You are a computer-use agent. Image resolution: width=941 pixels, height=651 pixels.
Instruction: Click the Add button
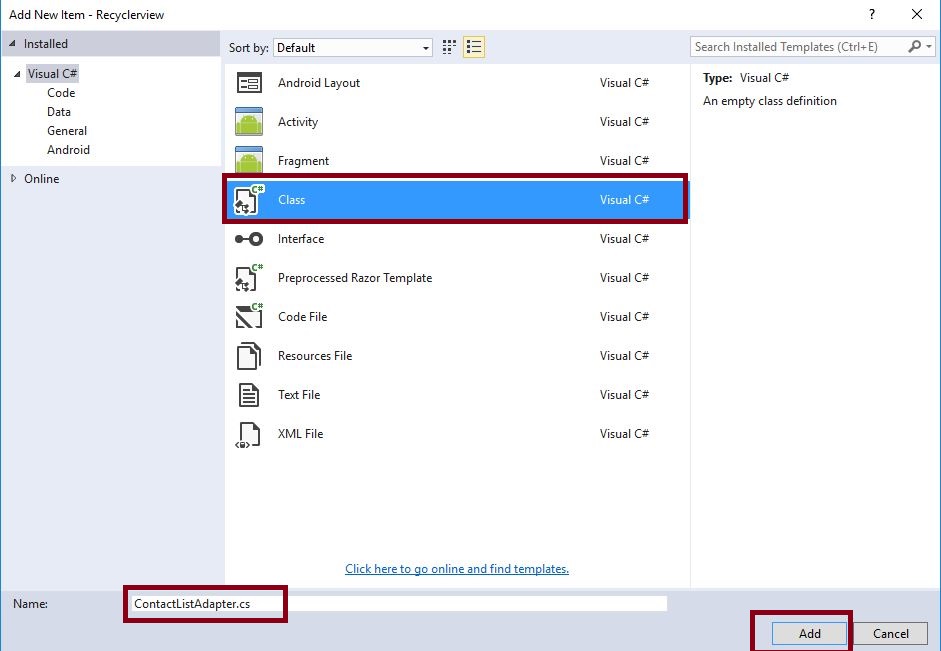coord(809,634)
